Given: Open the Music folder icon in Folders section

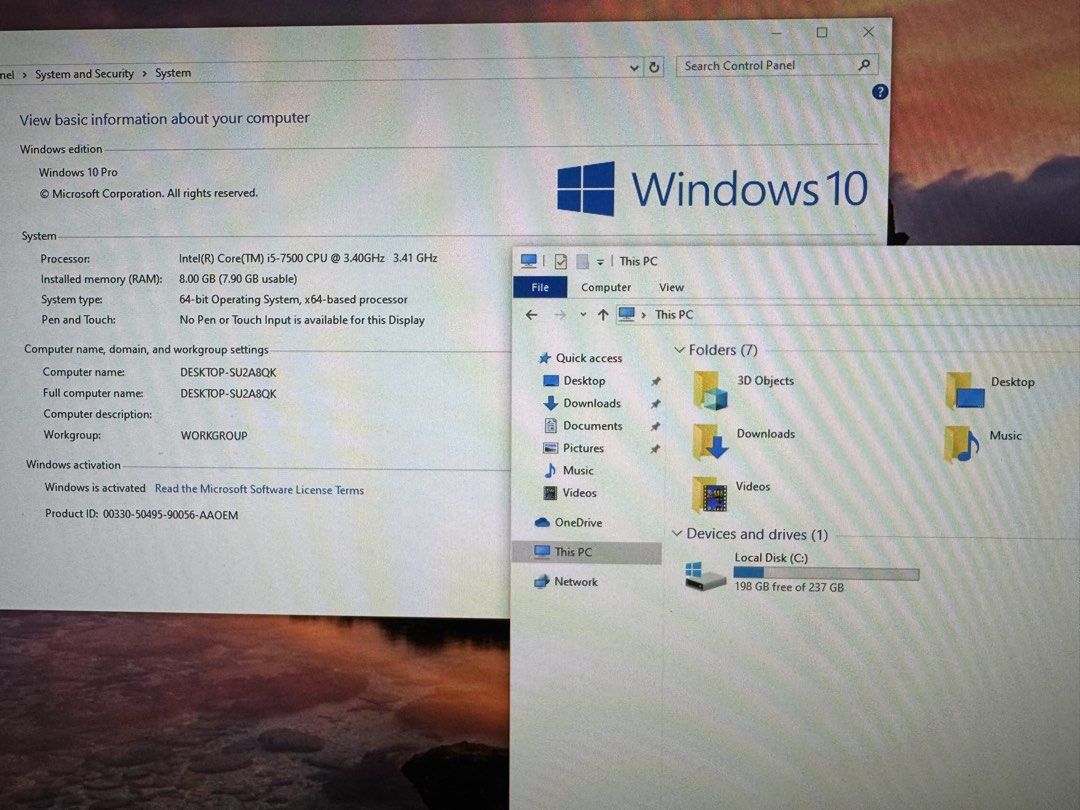Looking at the screenshot, I should tap(962, 444).
